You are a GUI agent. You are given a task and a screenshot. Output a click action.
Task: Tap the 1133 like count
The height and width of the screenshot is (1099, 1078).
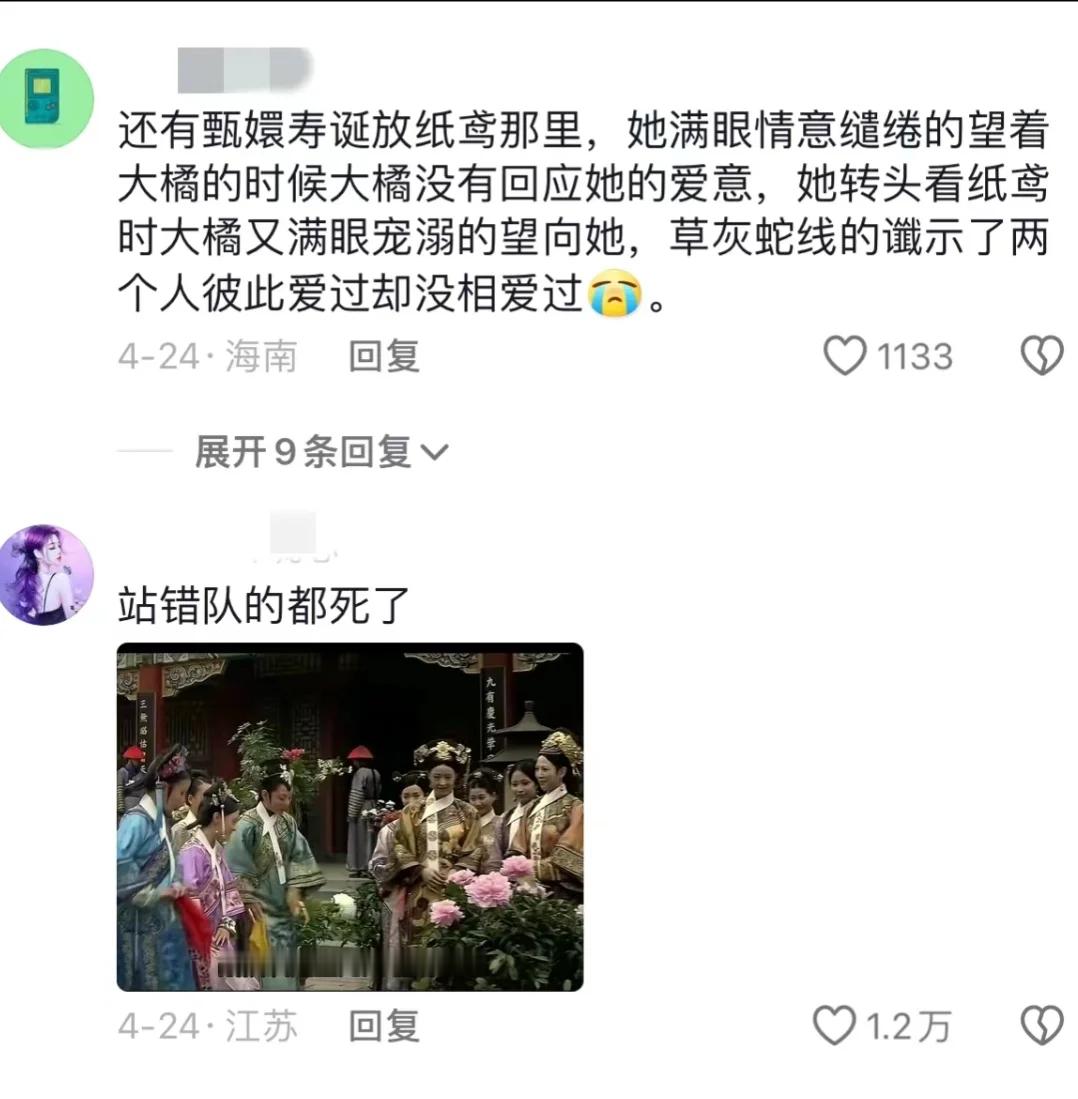coord(915,356)
